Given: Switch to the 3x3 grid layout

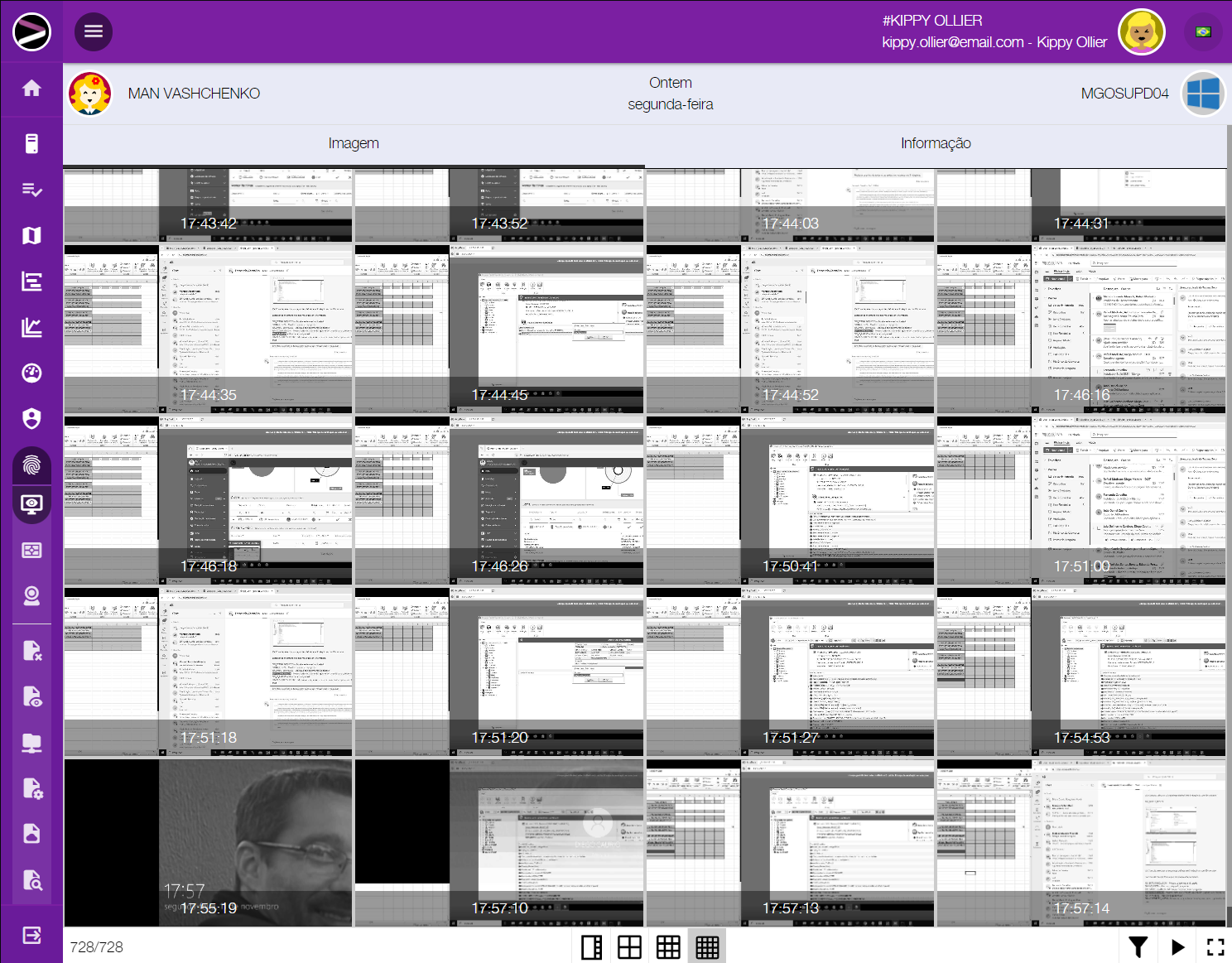Looking at the screenshot, I should coord(668,946).
